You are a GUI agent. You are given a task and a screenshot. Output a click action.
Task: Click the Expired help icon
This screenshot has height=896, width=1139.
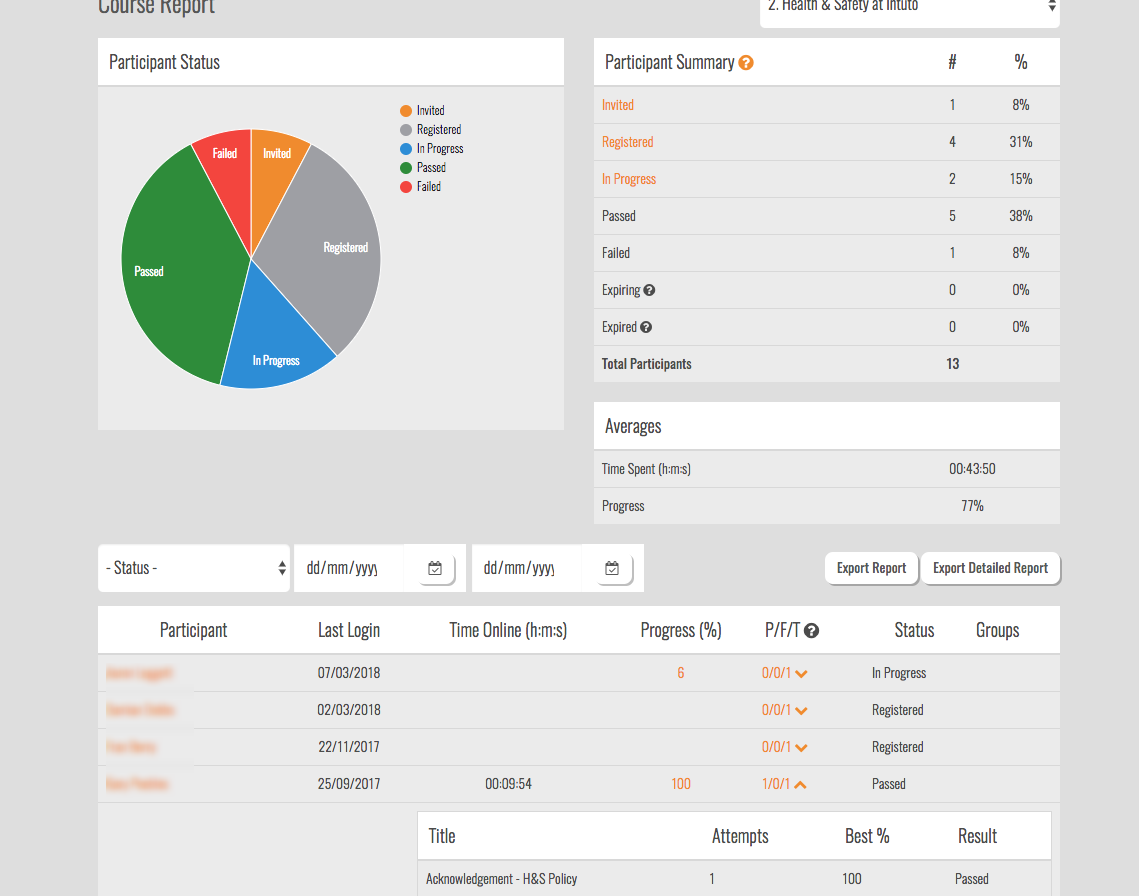(646, 327)
